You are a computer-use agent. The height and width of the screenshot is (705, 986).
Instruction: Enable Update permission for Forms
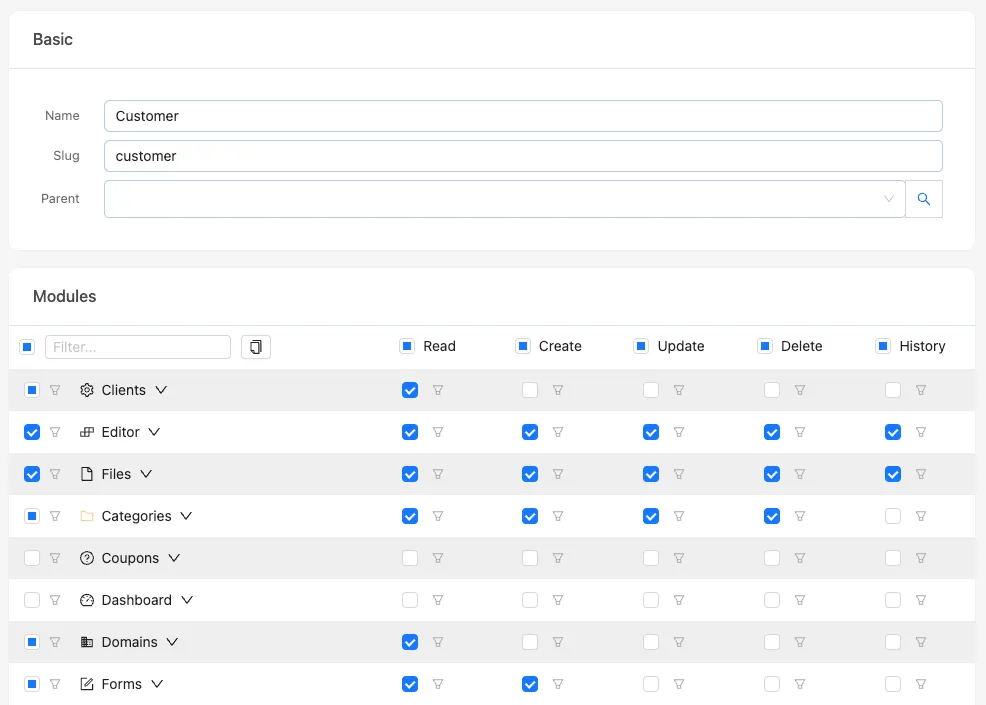point(651,684)
